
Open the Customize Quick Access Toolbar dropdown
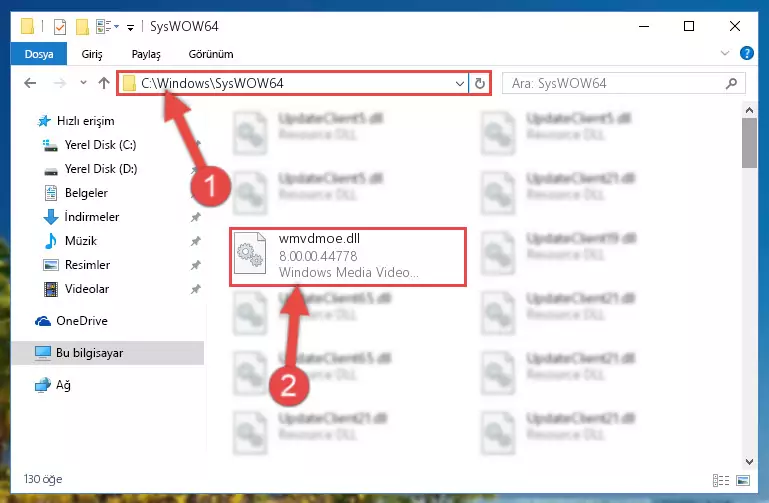tap(130, 27)
